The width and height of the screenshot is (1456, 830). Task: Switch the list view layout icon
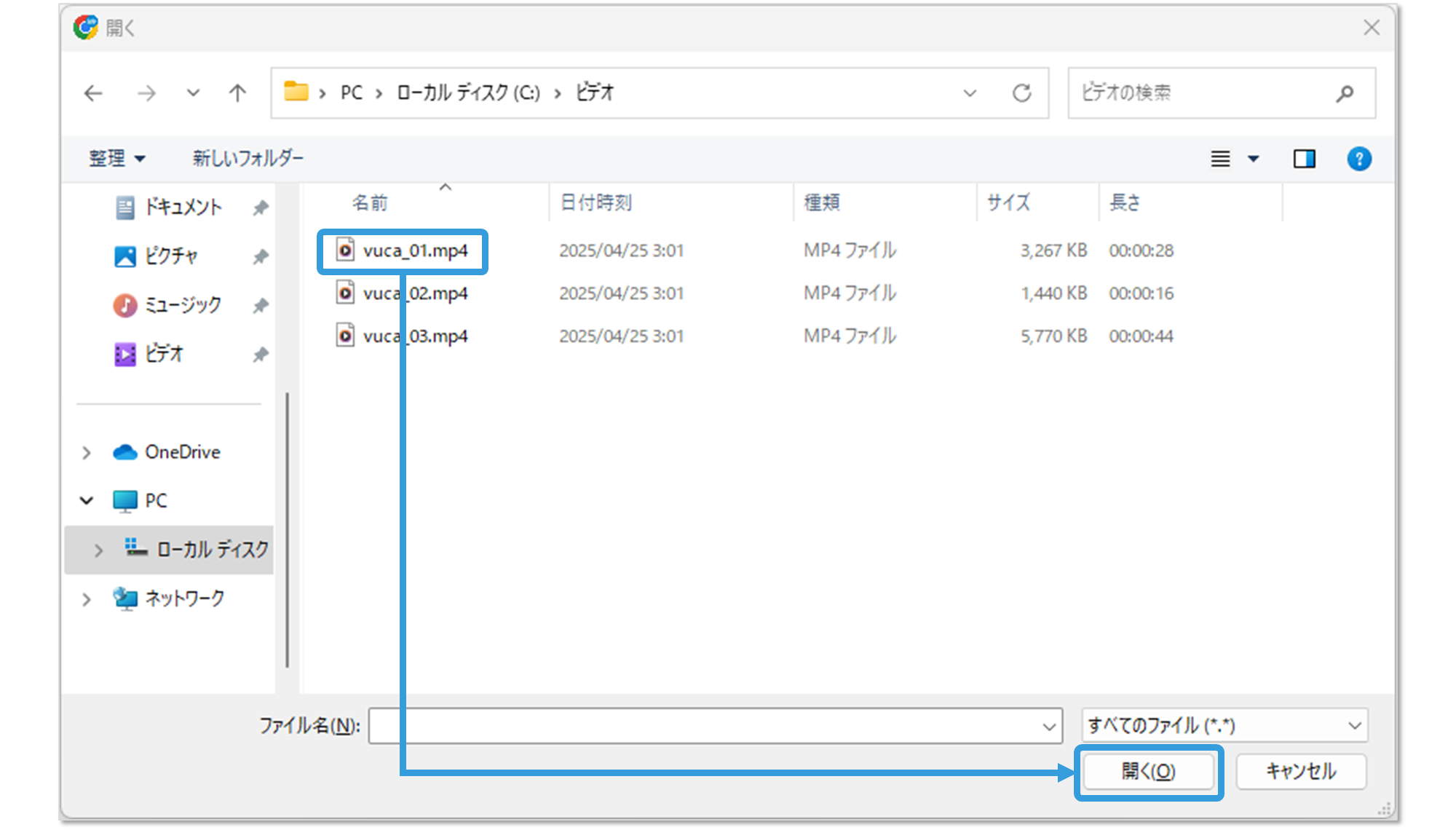(x=1221, y=159)
